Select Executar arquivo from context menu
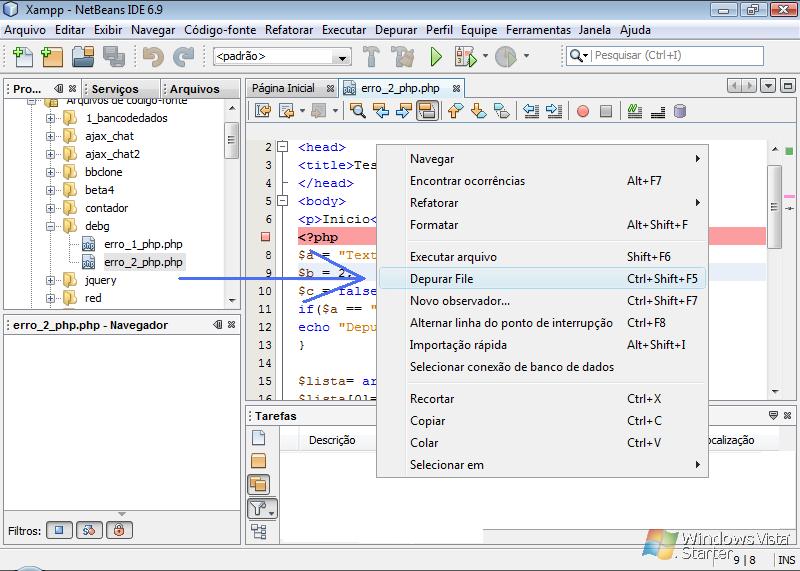Image resolution: width=800 pixels, height=571 pixels. coord(542,257)
